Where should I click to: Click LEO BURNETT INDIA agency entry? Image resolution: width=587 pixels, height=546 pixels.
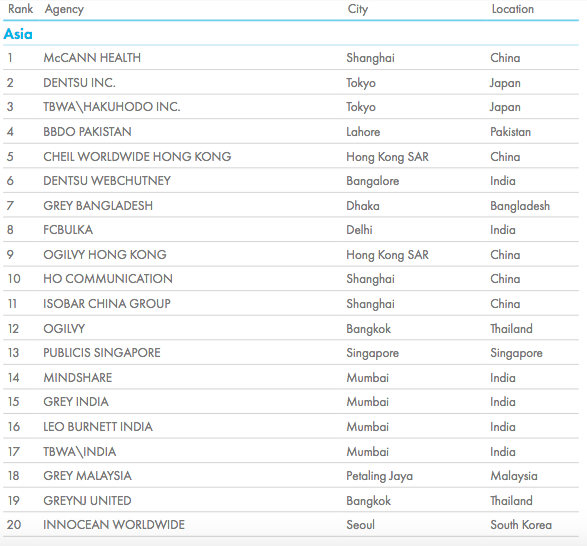point(98,427)
